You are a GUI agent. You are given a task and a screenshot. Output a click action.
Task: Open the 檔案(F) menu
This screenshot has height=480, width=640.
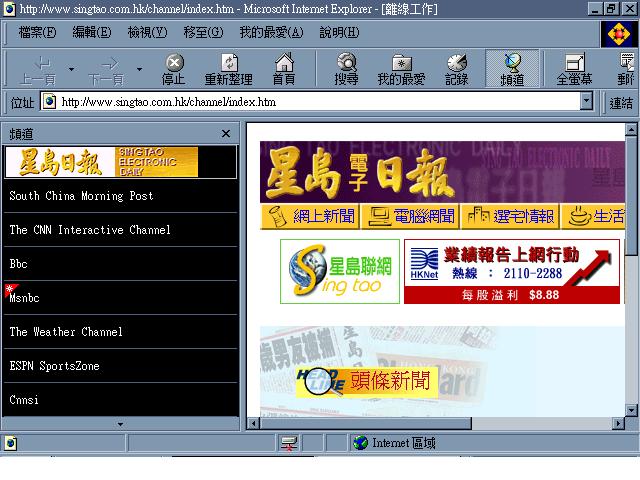37,32
